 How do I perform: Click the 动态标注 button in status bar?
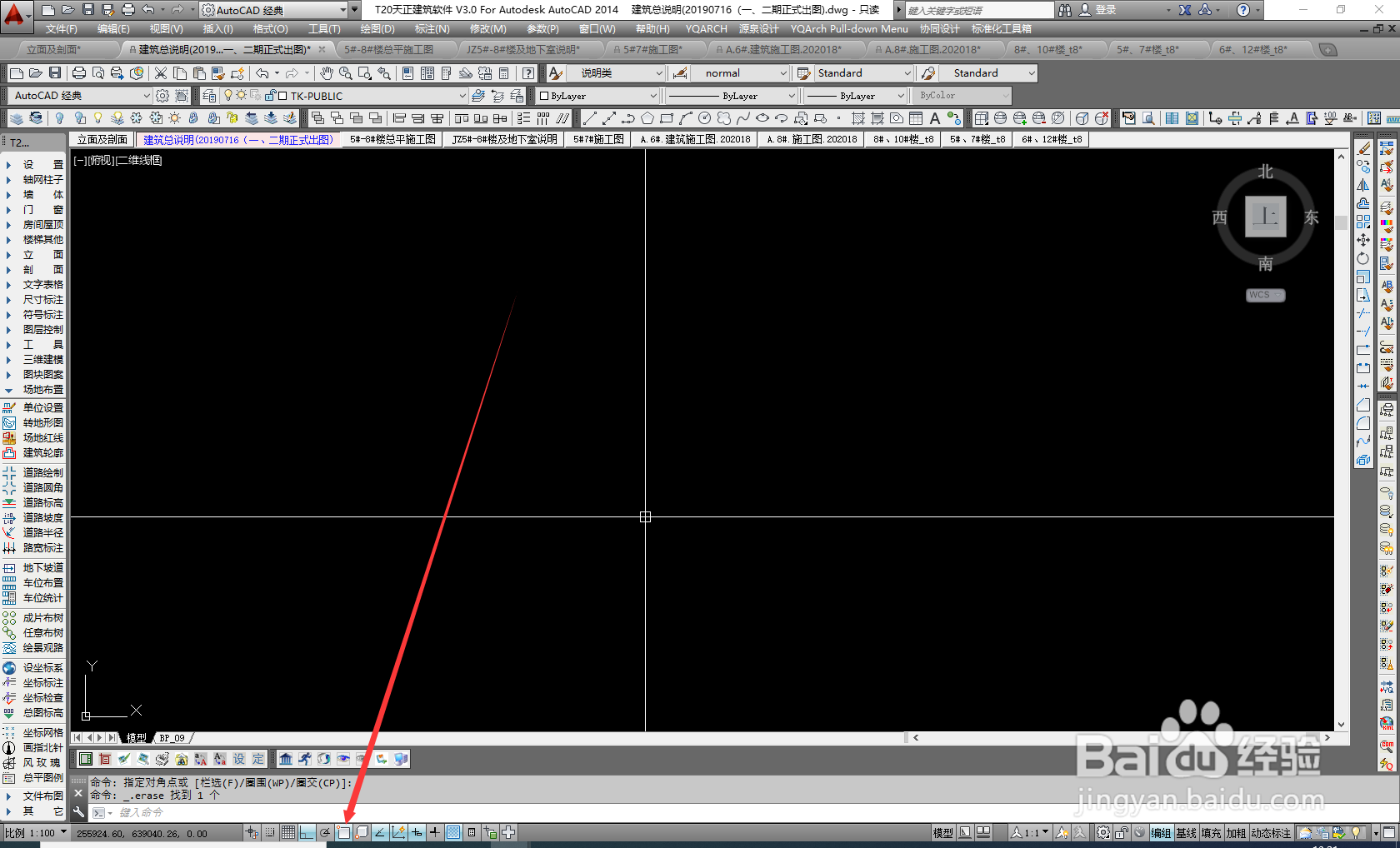coord(1271,832)
